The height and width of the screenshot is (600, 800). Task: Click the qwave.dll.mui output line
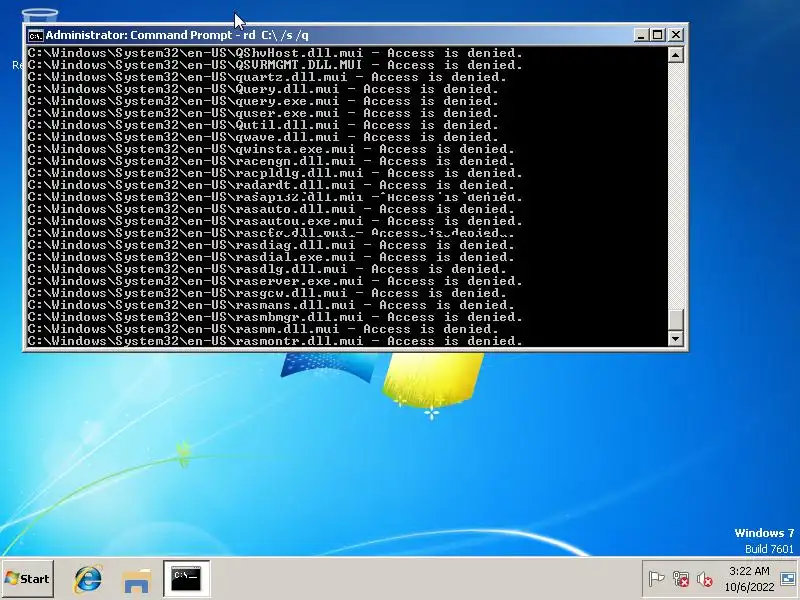263,137
